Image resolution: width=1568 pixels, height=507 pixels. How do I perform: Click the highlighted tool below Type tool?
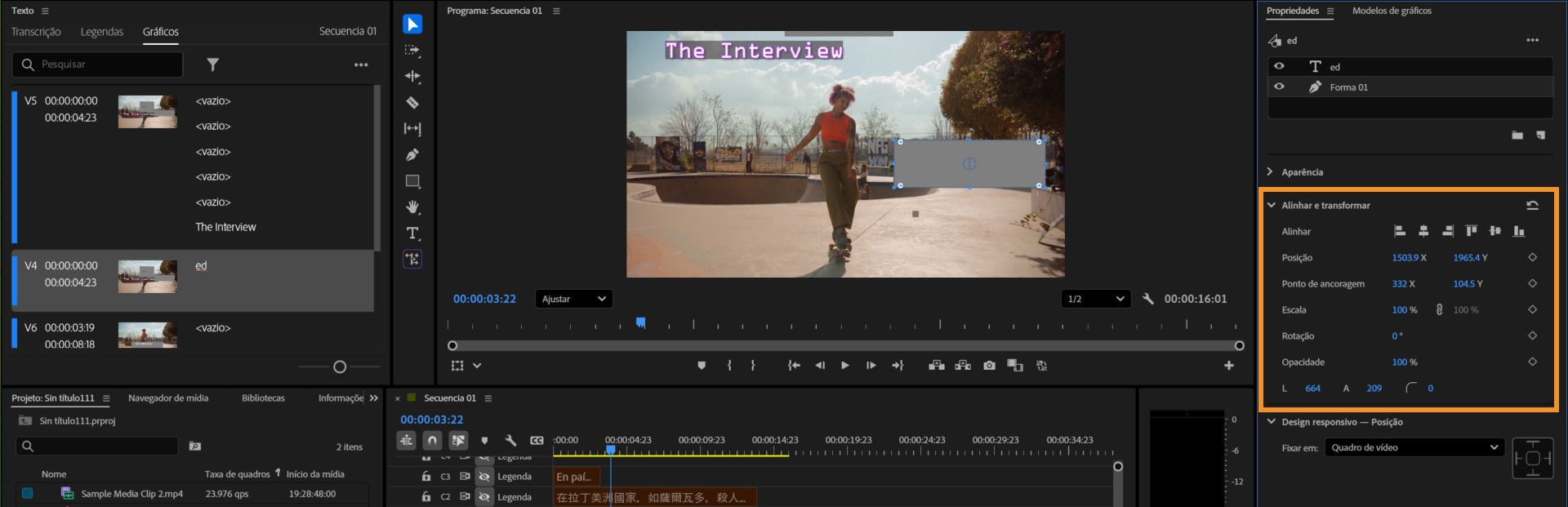coord(412,260)
